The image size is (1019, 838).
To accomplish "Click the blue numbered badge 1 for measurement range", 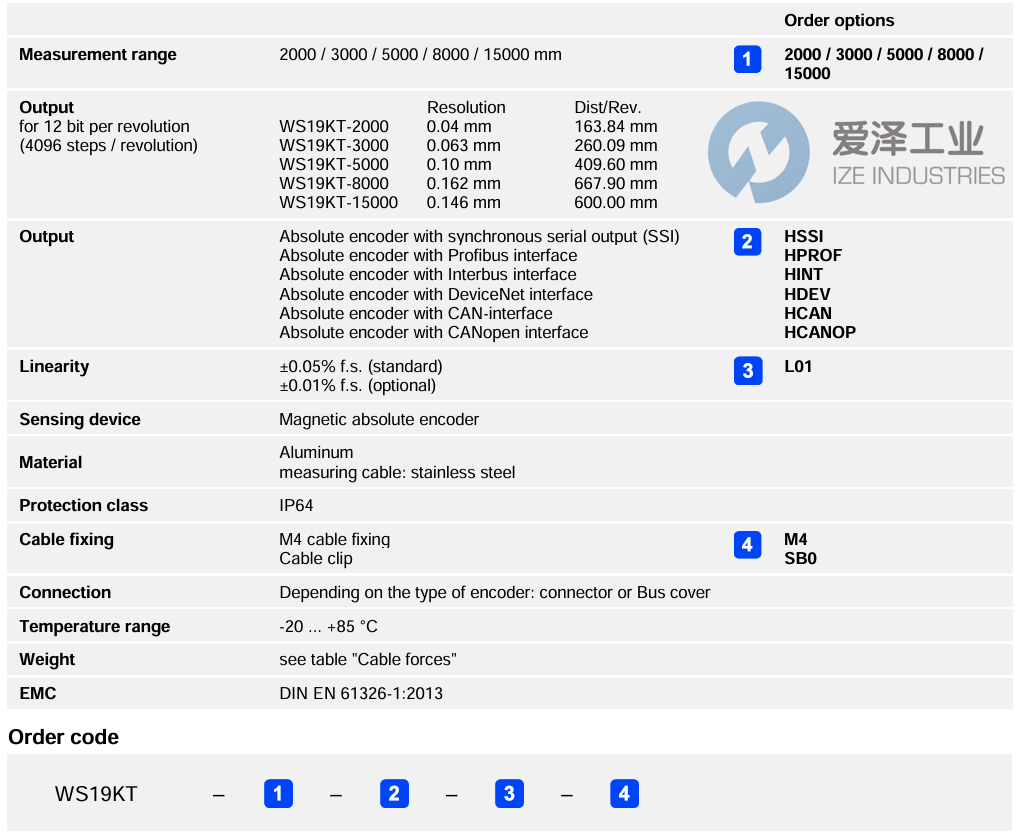I will point(747,59).
